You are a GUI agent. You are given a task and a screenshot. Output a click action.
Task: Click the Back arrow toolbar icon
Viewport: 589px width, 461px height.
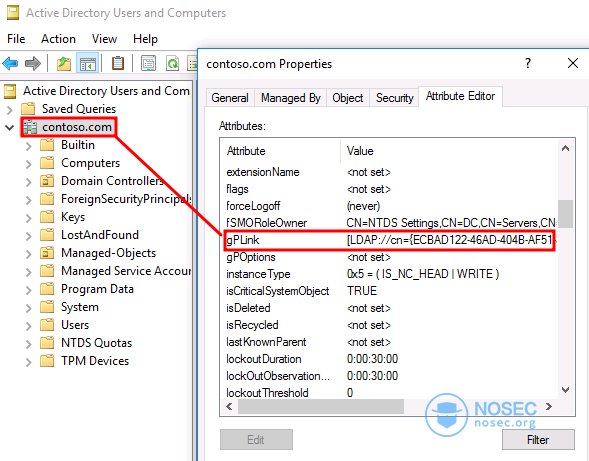[x=10, y=63]
